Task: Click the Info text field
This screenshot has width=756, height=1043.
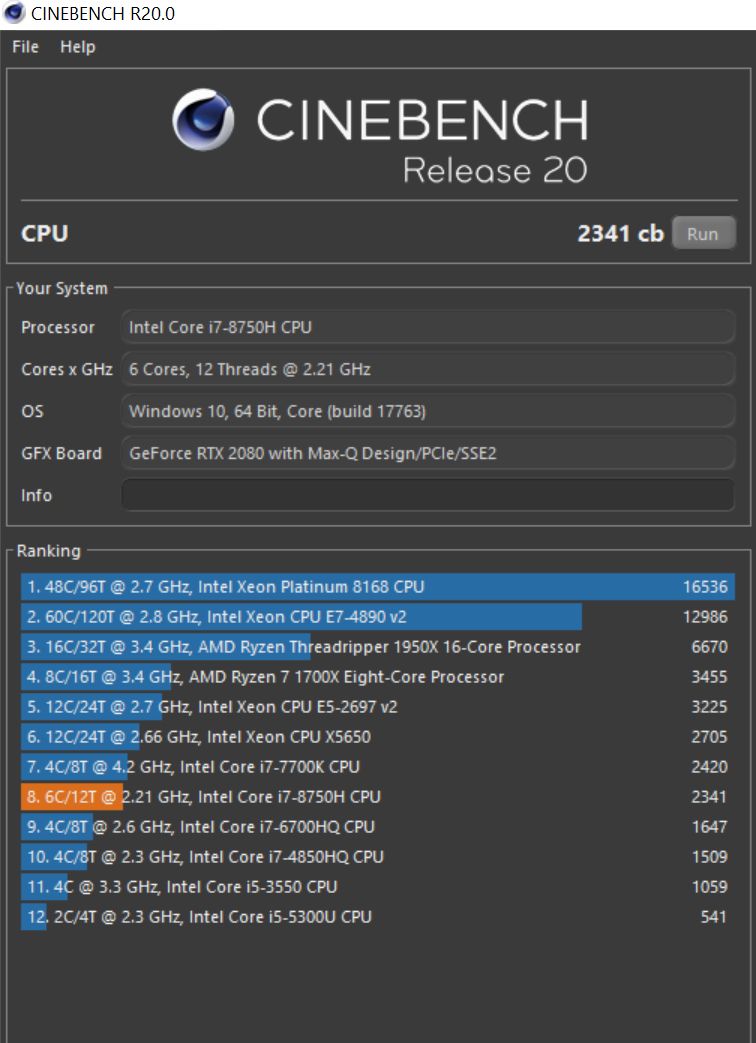Action: (428, 495)
